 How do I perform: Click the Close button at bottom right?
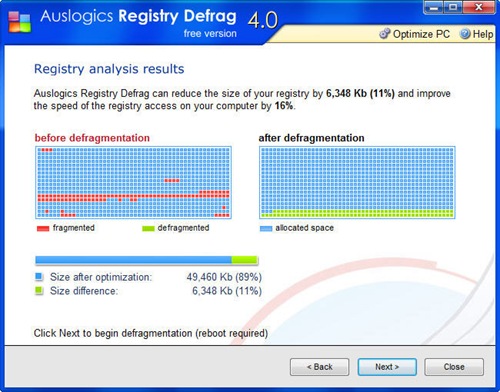454,367
